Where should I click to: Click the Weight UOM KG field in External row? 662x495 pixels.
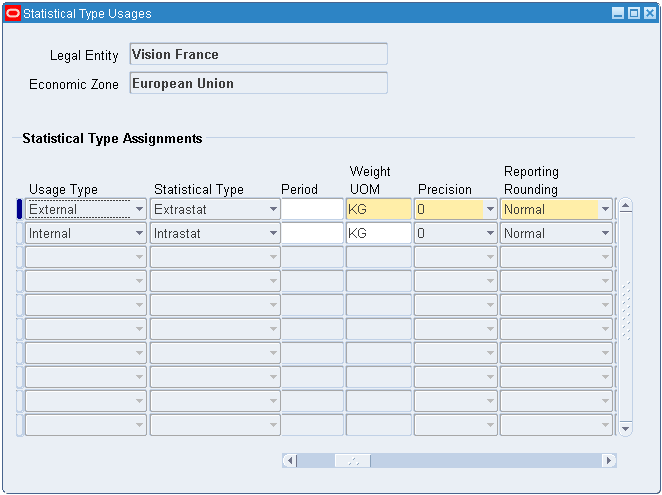pyautogui.click(x=378, y=209)
